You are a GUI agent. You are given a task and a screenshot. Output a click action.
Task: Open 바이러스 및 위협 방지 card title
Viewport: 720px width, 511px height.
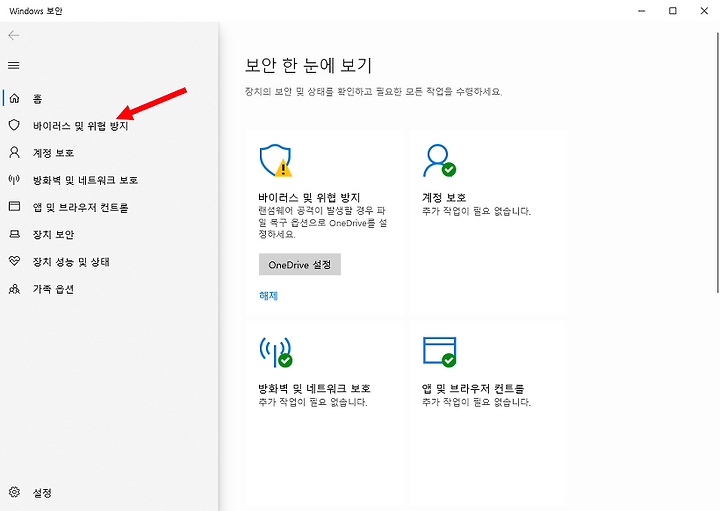click(x=309, y=197)
